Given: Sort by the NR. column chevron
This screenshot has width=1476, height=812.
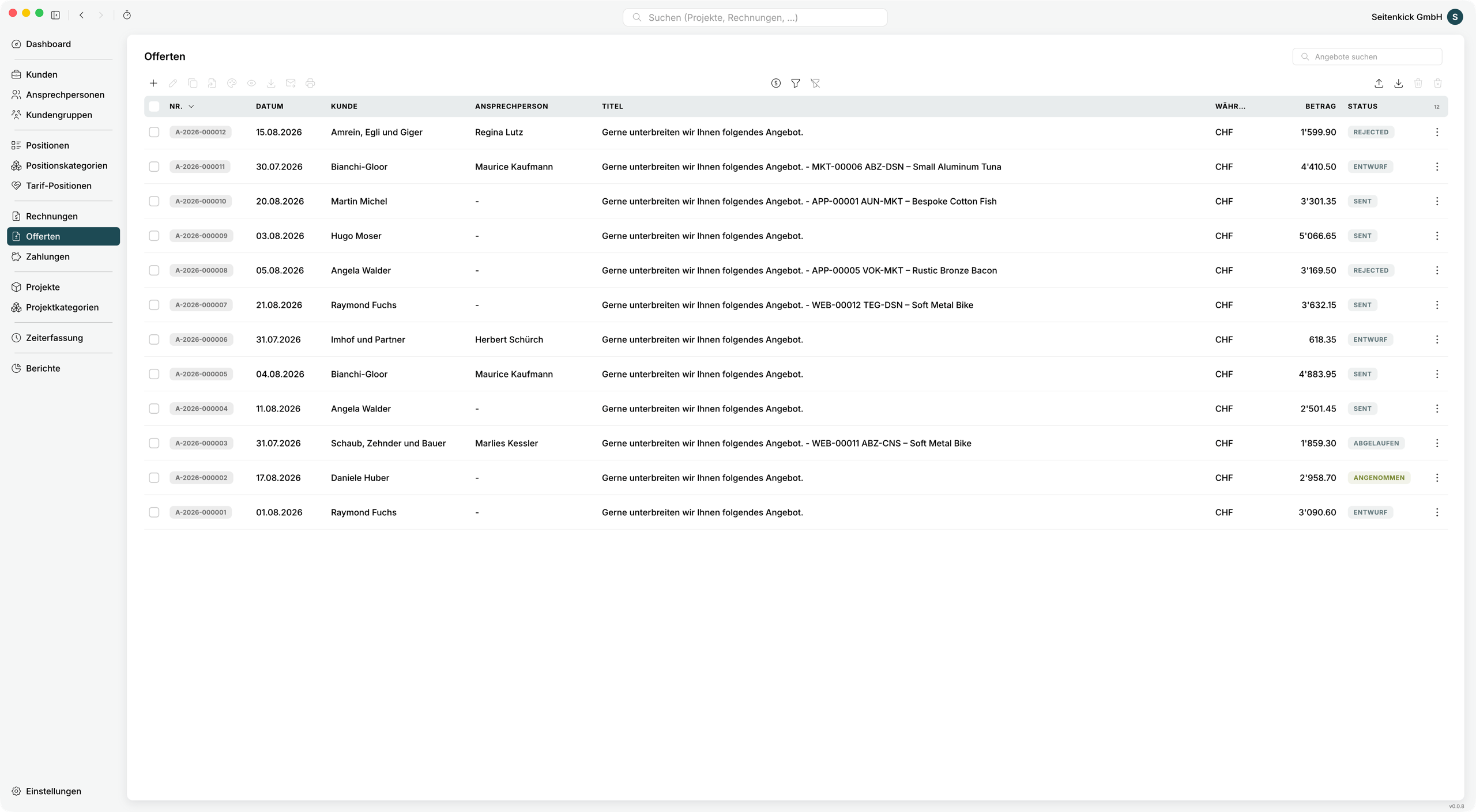Looking at the screenshot, I should [191, 106].
